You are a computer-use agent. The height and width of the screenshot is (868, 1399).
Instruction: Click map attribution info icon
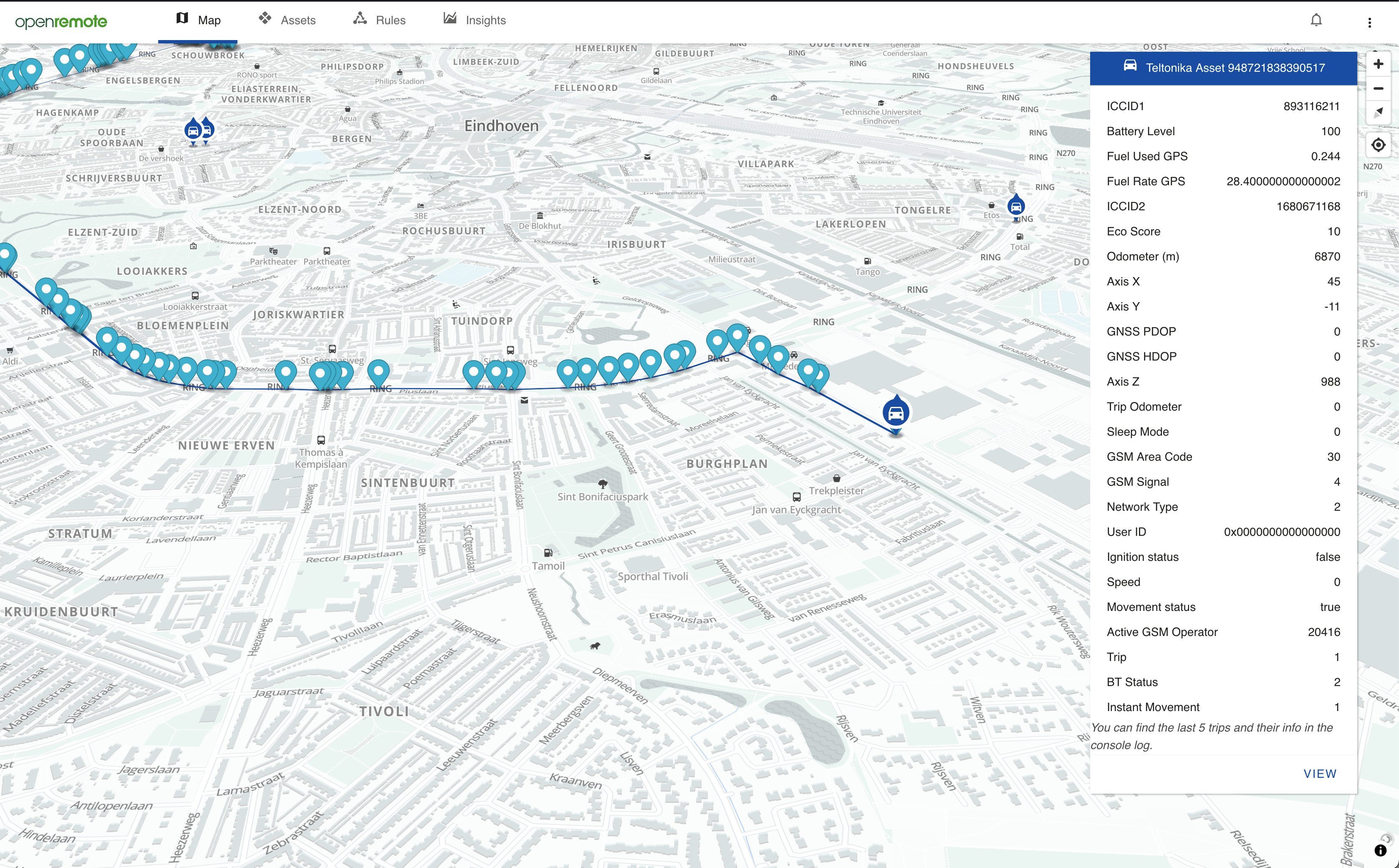(1380, 850)
